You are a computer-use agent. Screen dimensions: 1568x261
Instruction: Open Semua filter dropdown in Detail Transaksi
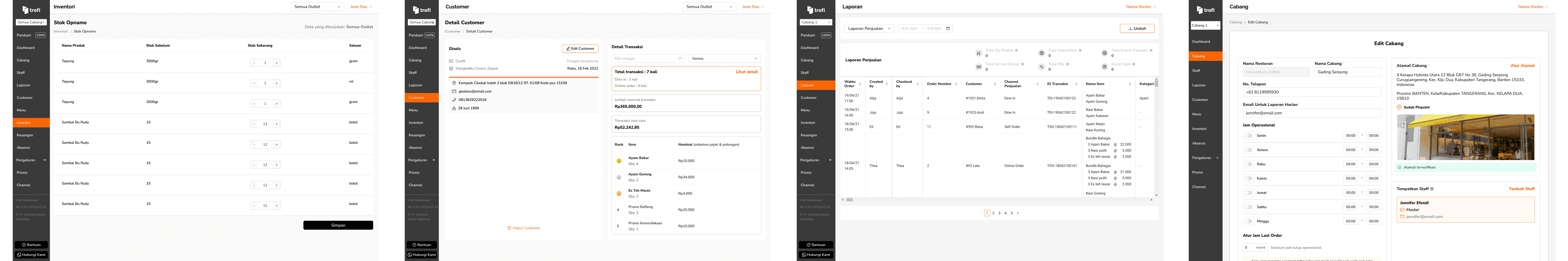(724, 59)
